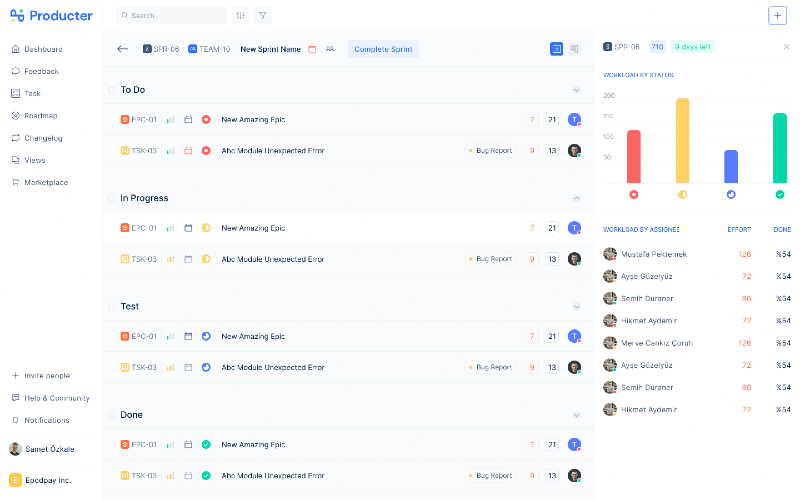Switch to the board view icon

point(574,49)
